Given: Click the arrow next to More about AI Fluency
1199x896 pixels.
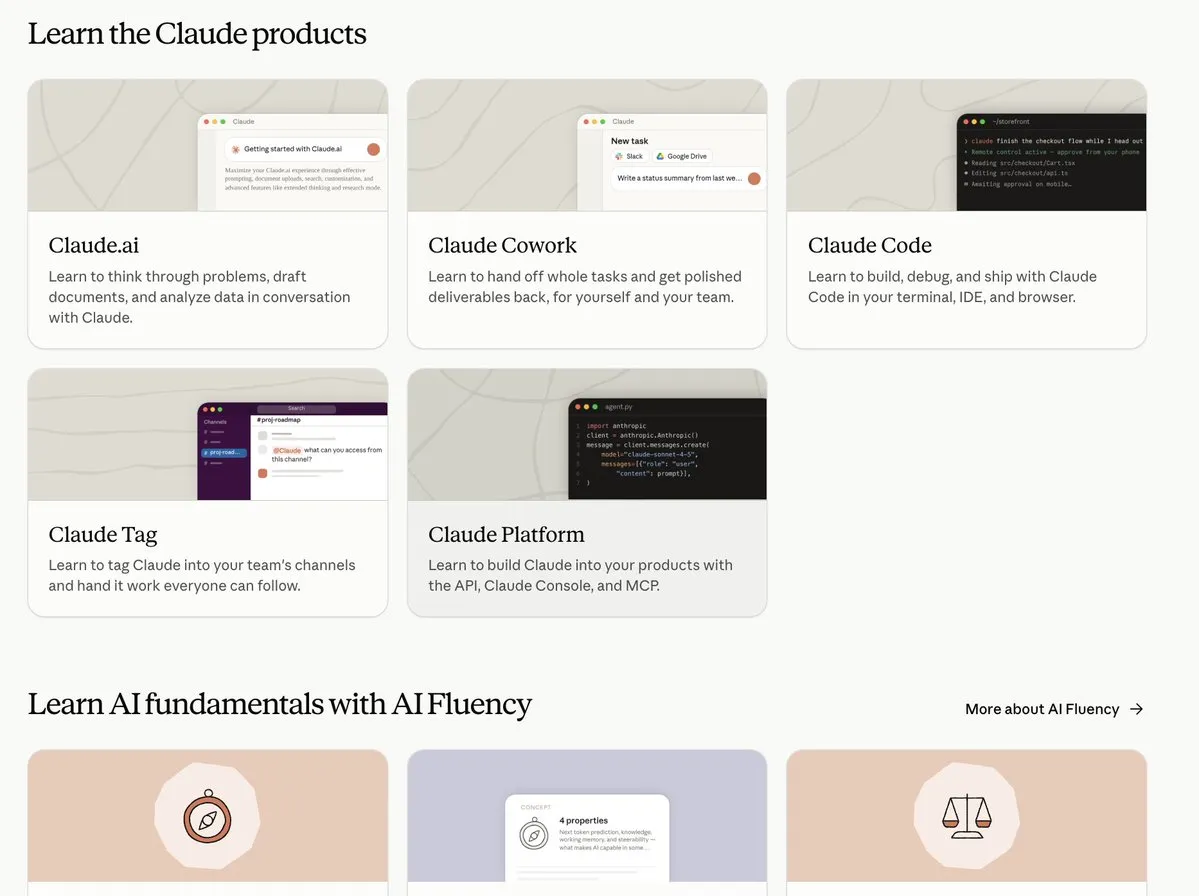Looking at the screenshot, I should tap(1136, 709).
